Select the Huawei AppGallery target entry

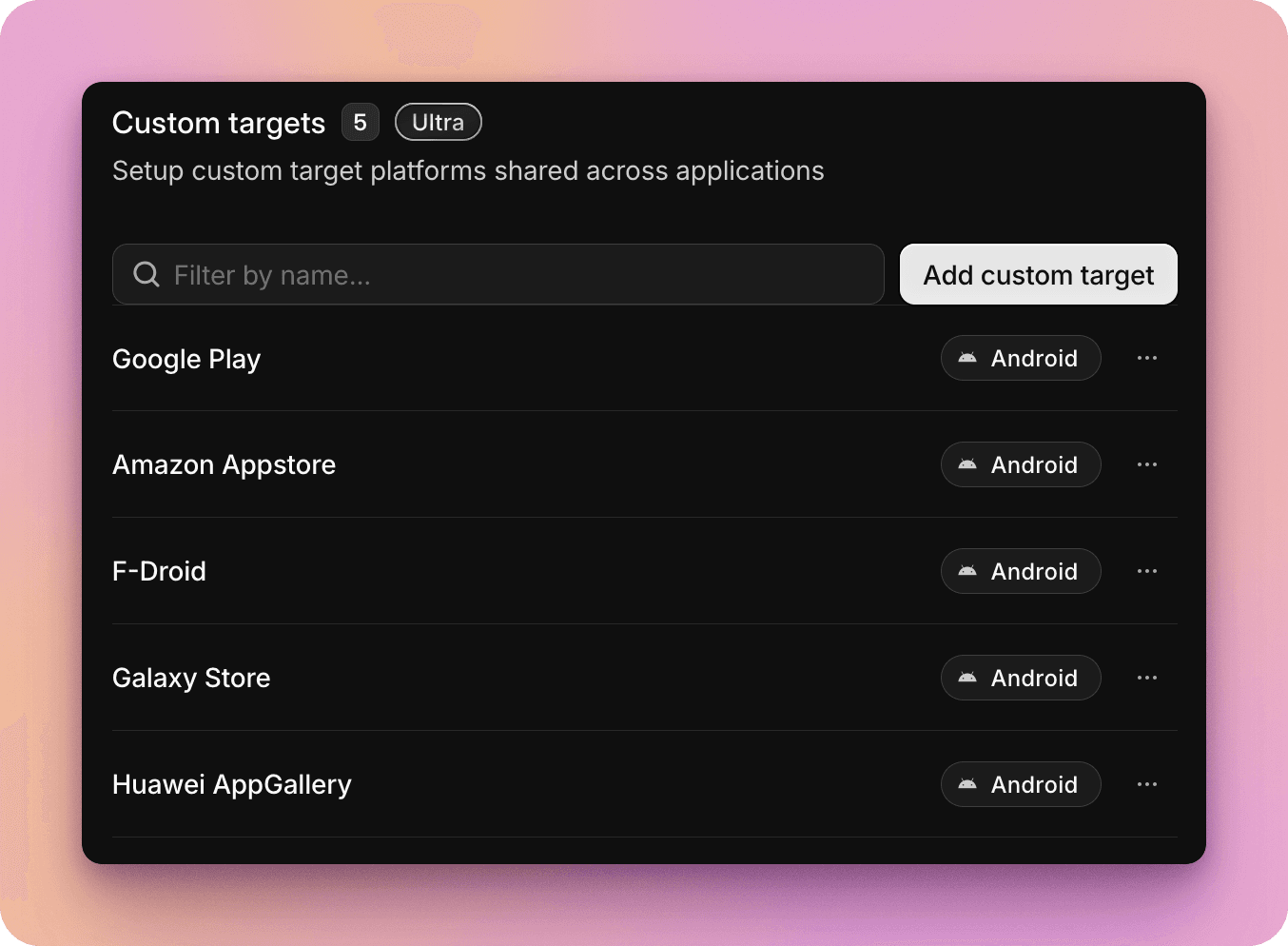click(231, 784)
